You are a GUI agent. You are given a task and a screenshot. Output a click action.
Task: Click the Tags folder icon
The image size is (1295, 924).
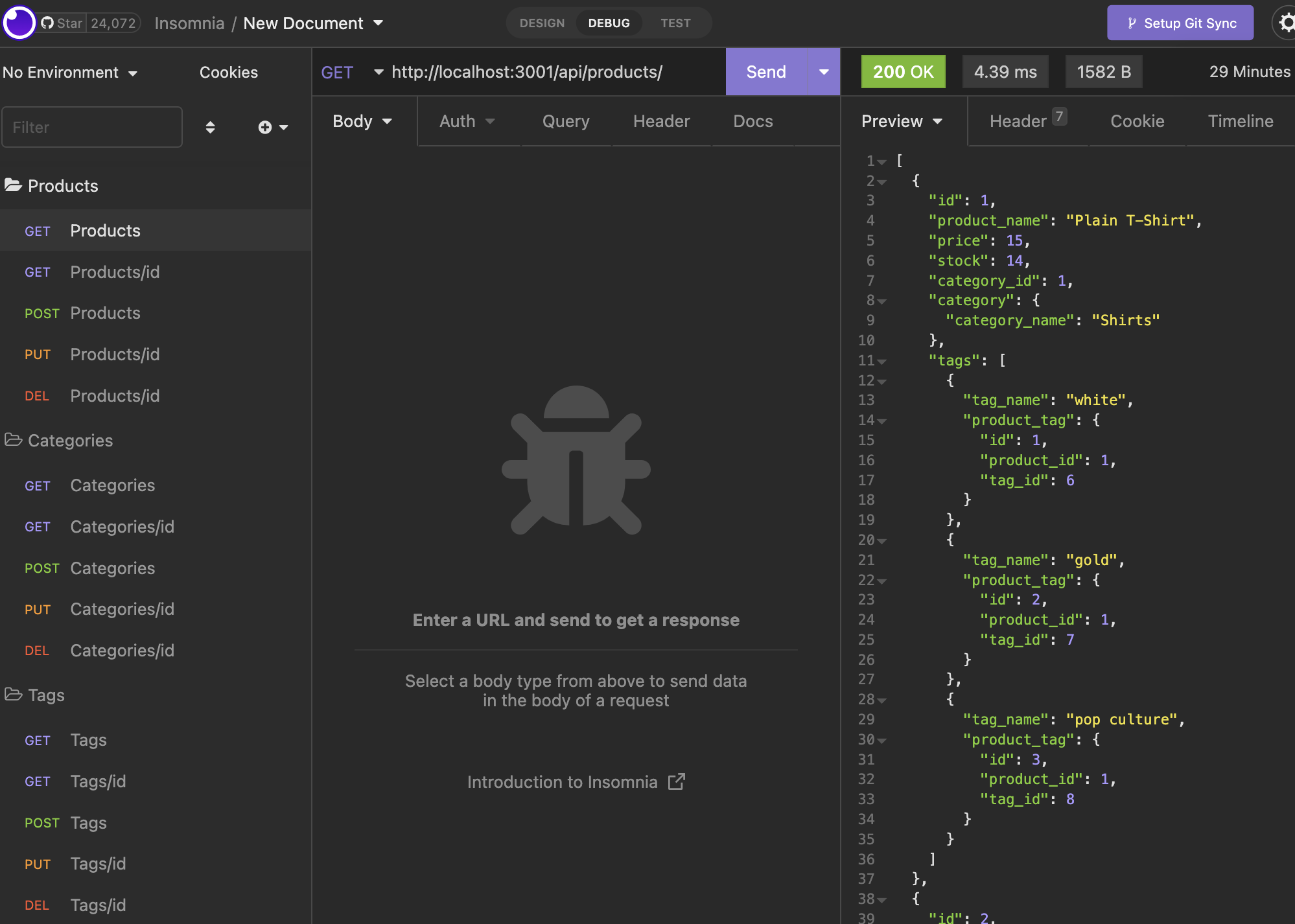tap(12, 695)
